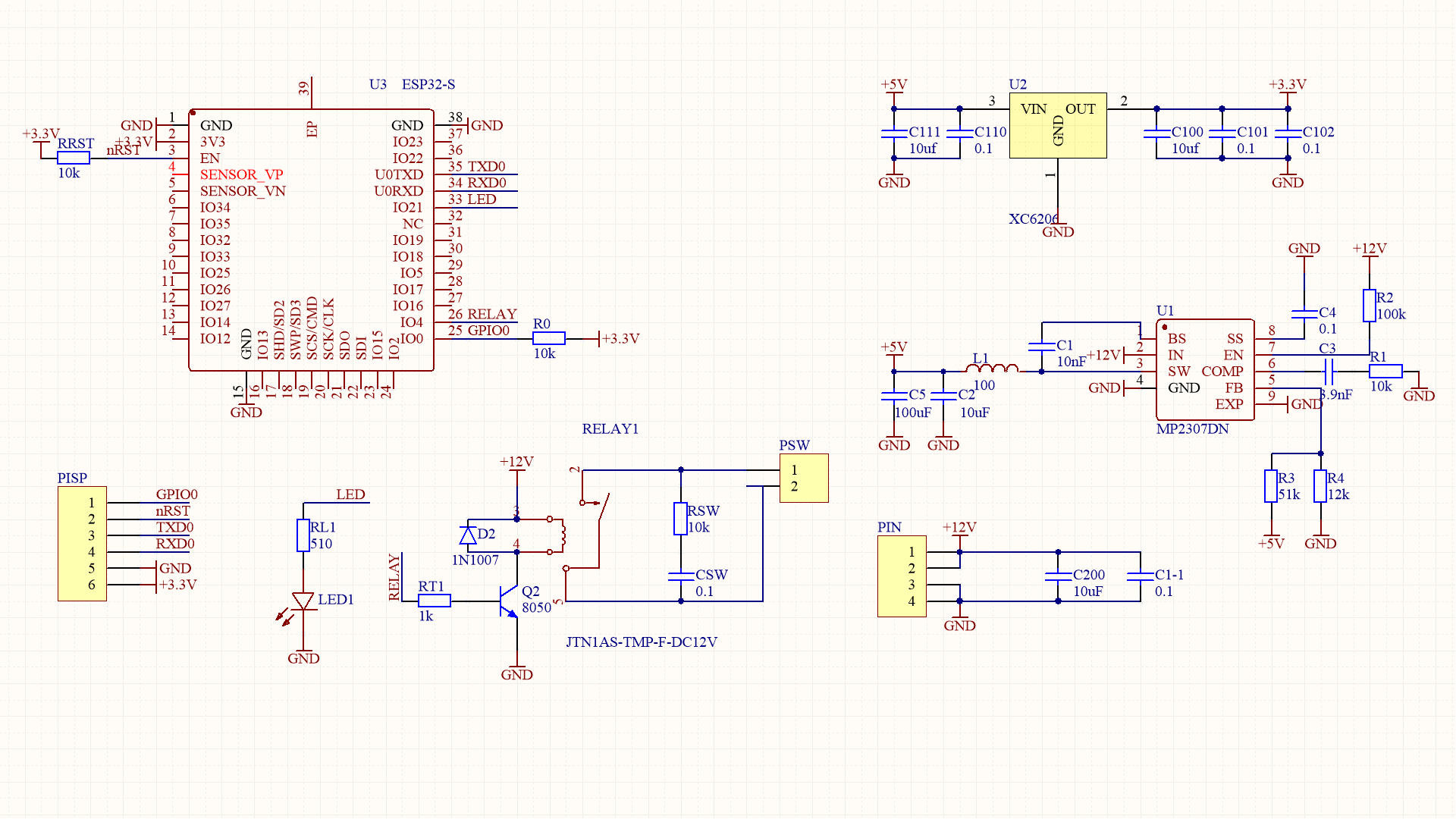
Task: Select the C101 0.1 capacitor symbol
Action: click(1222, 133)
